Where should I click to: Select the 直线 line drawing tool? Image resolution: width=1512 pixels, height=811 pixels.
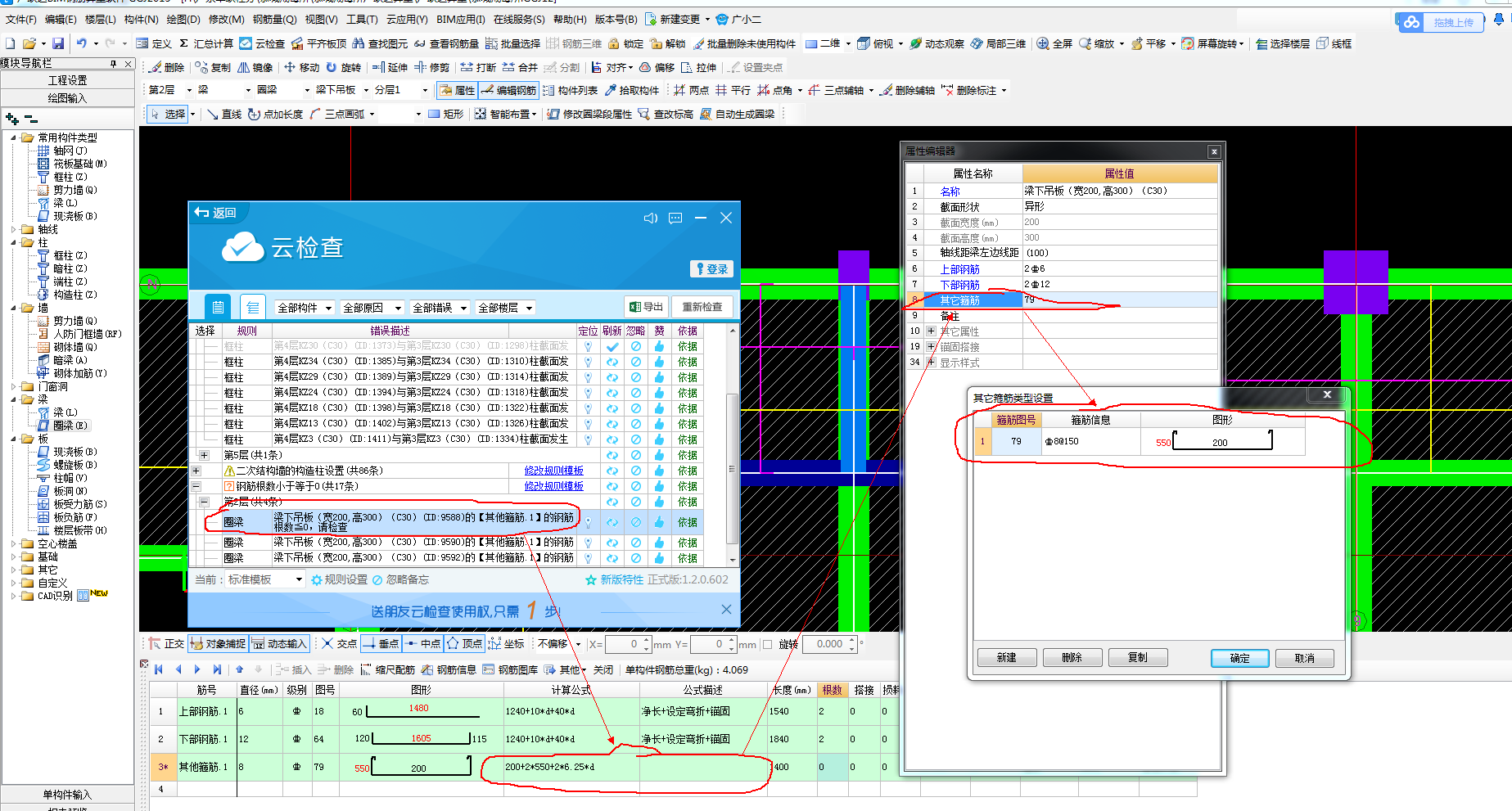pos(224,114)
